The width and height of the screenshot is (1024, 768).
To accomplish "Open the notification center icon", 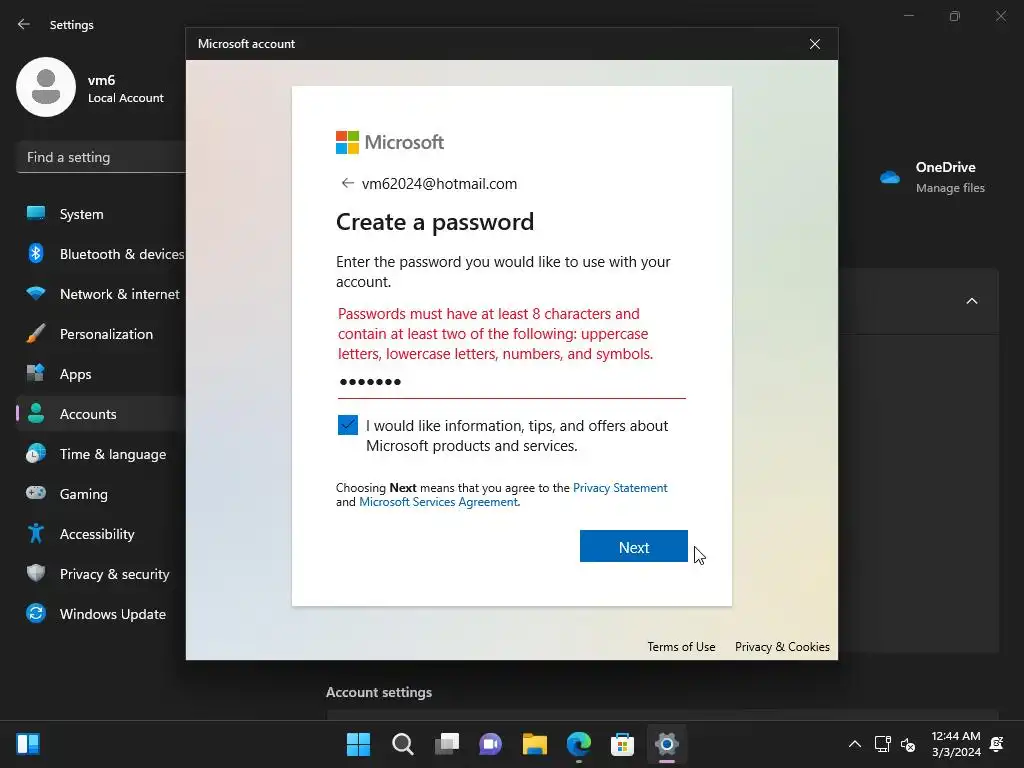I will pyautogui.click(x=997, y=744).
